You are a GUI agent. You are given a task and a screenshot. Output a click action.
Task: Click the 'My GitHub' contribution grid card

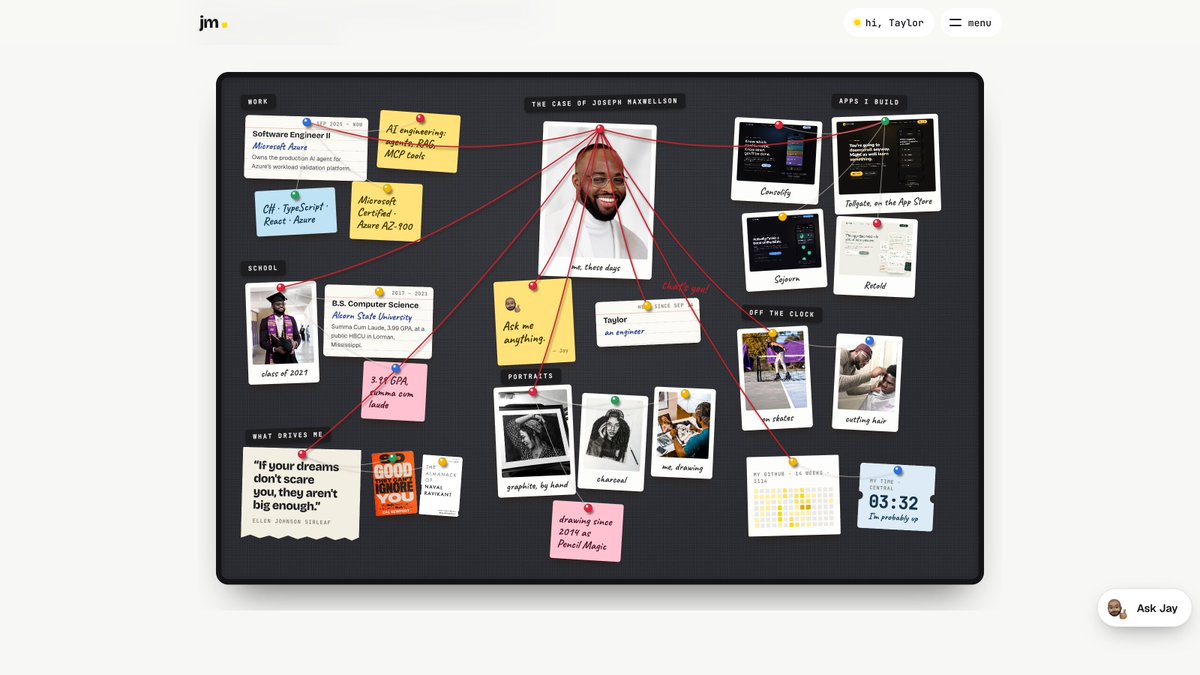coord(794,497)
